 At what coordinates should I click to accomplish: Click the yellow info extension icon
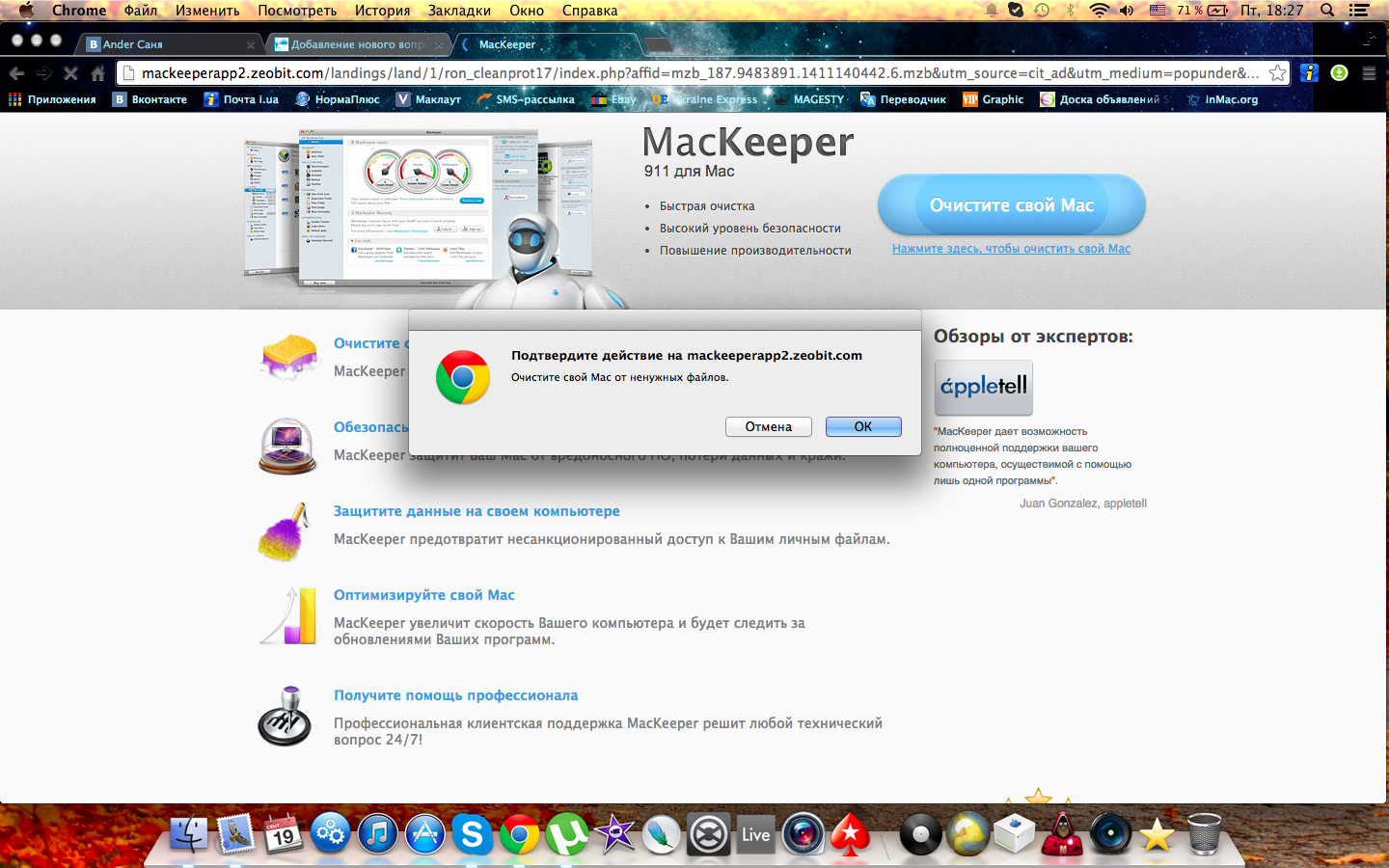[x=1309, y=73]
